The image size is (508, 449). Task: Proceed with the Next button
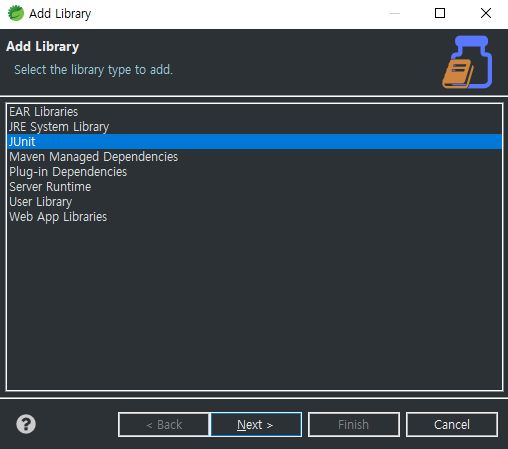(256, 425)
